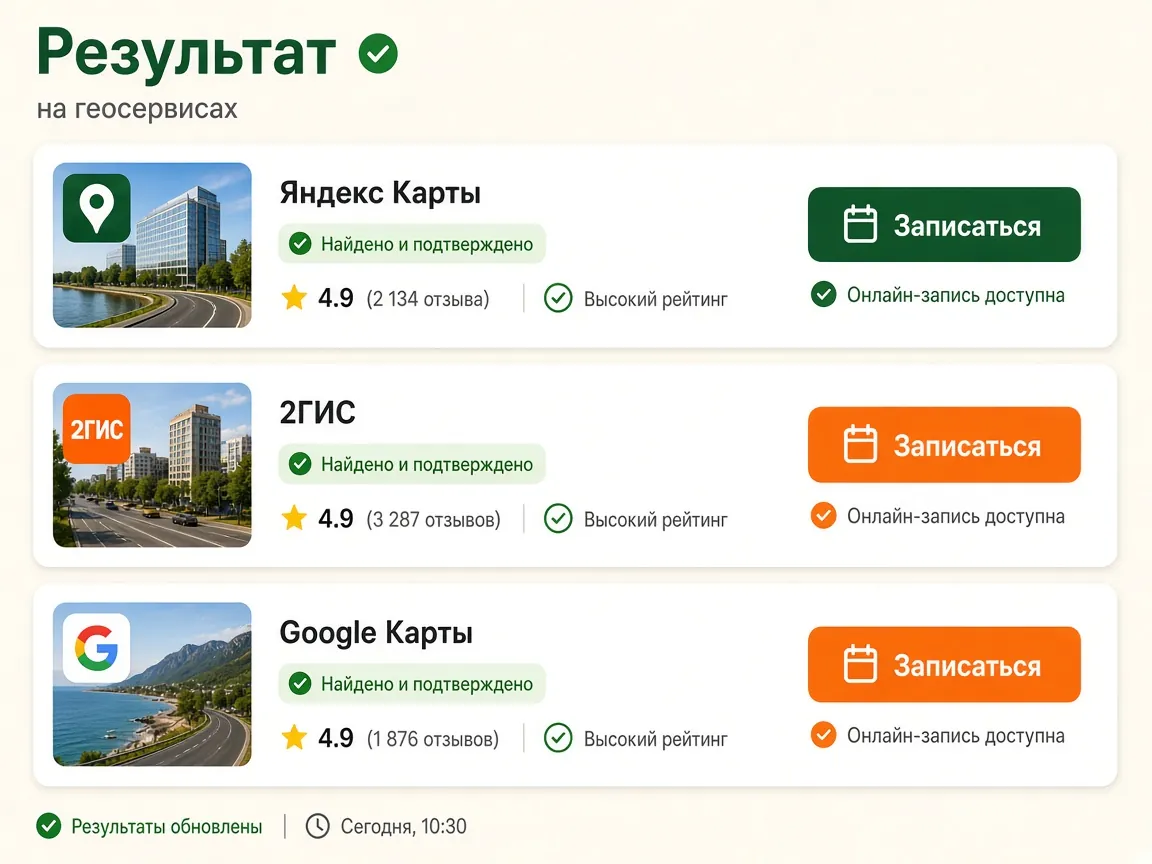Open the Google Карты coastal road thumbnail
Viewport: 1152px width, 864px height.
[x=152, y=685]
